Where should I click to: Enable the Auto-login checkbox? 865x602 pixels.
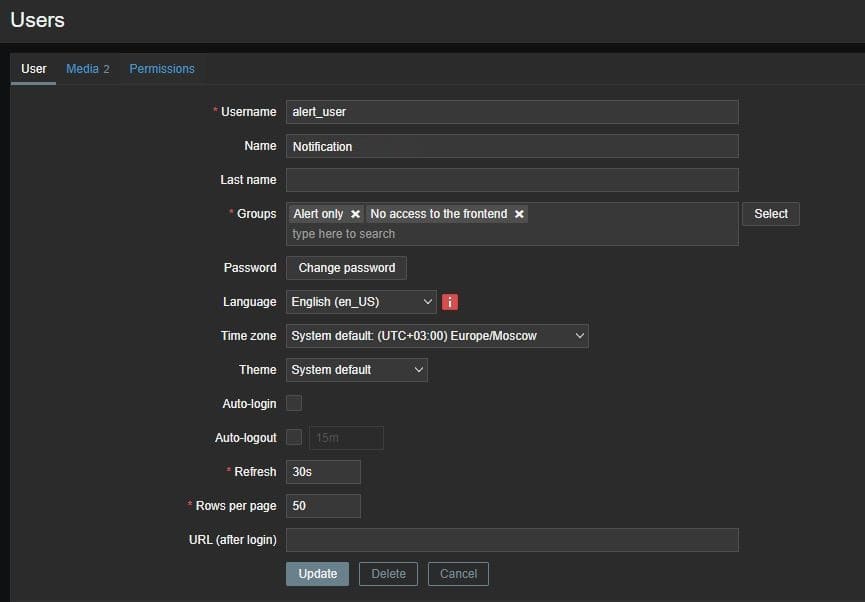pyautogui.click(x=294, y=403)
